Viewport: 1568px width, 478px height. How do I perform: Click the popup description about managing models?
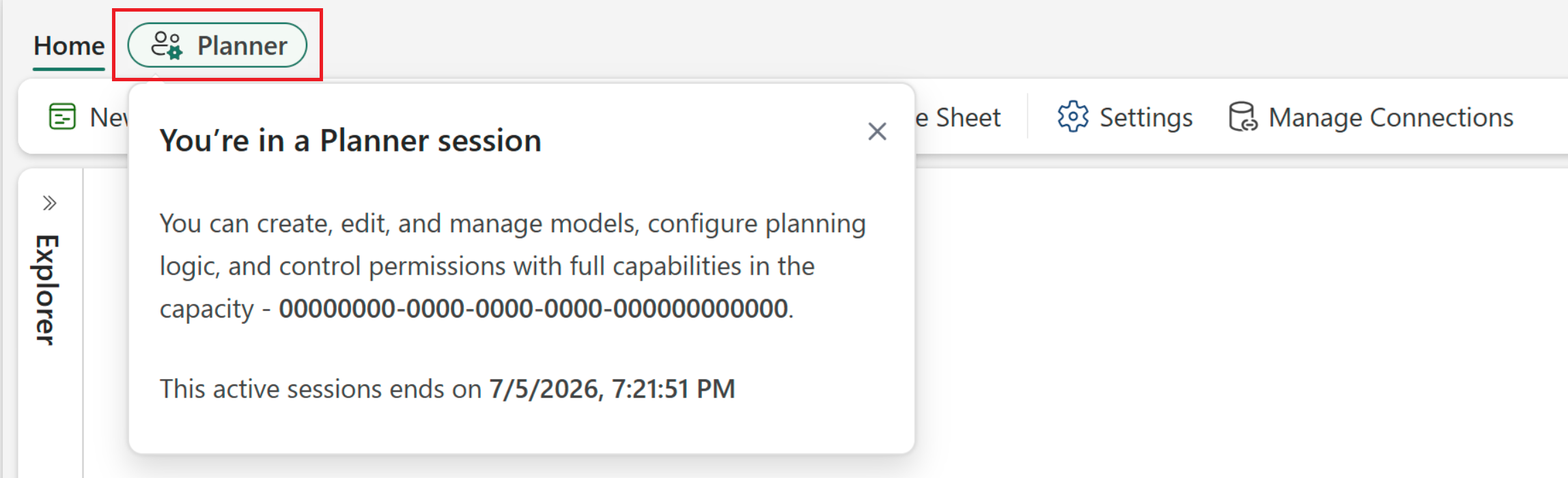click(x=512, y=266)
